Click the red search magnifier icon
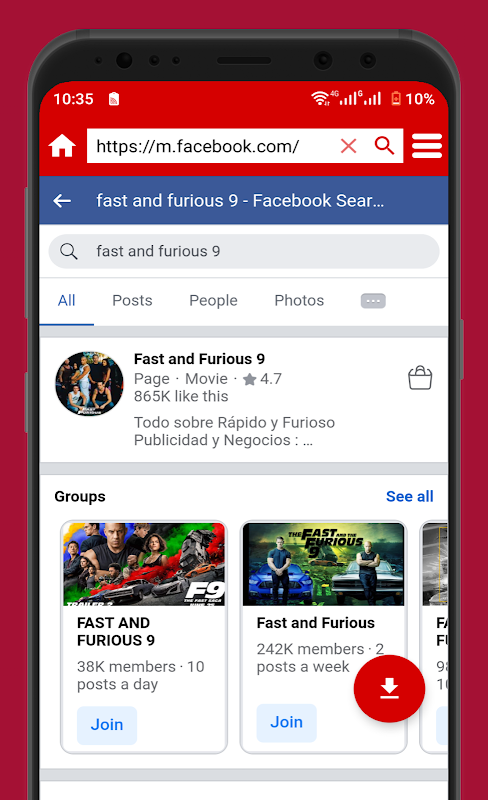This screenshot has height=800, width=488. click(384, 145)
